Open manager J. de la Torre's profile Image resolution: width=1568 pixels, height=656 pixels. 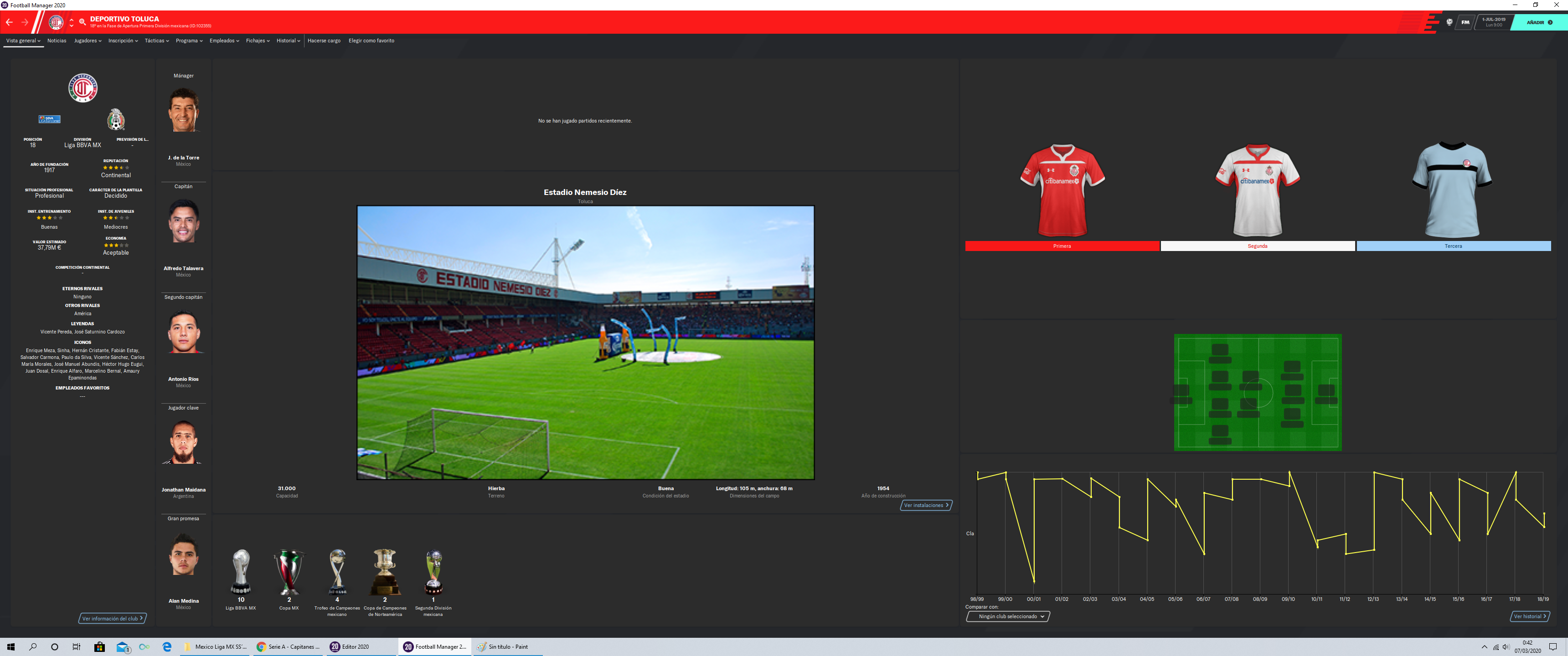(183, 158)
